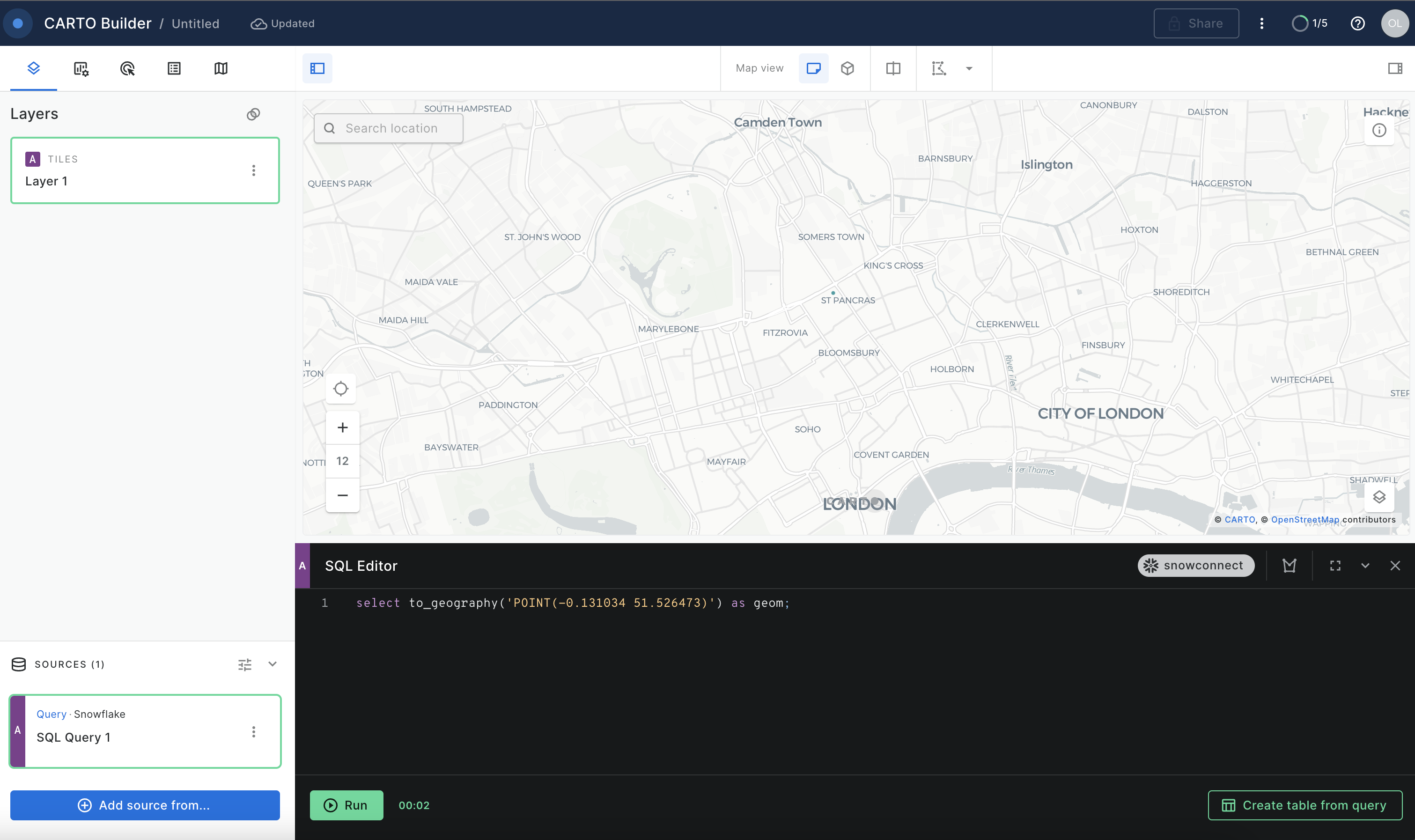The image size is (1415, 840).
Task: Click Create table from query
Action: pos(1304,804)
